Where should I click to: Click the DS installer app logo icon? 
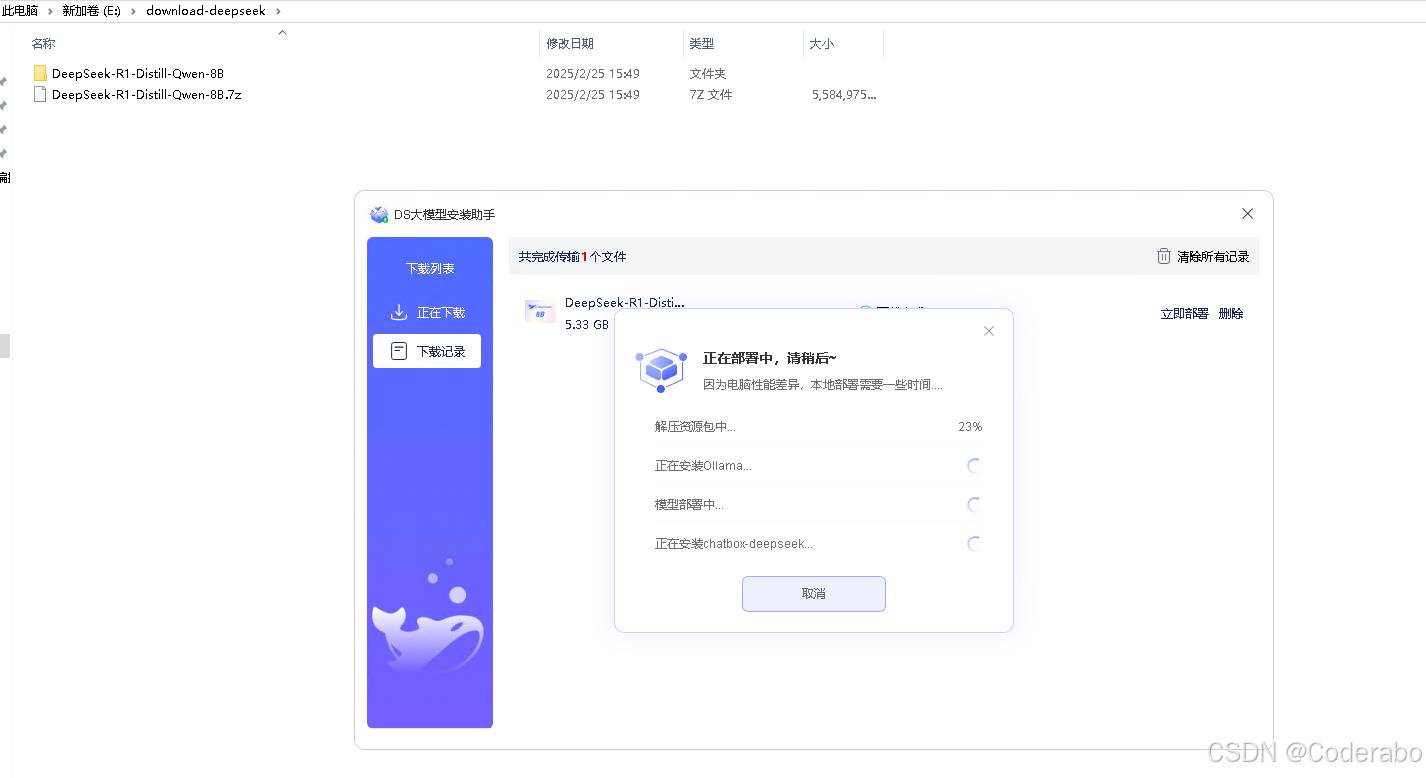tap(379, 215)
